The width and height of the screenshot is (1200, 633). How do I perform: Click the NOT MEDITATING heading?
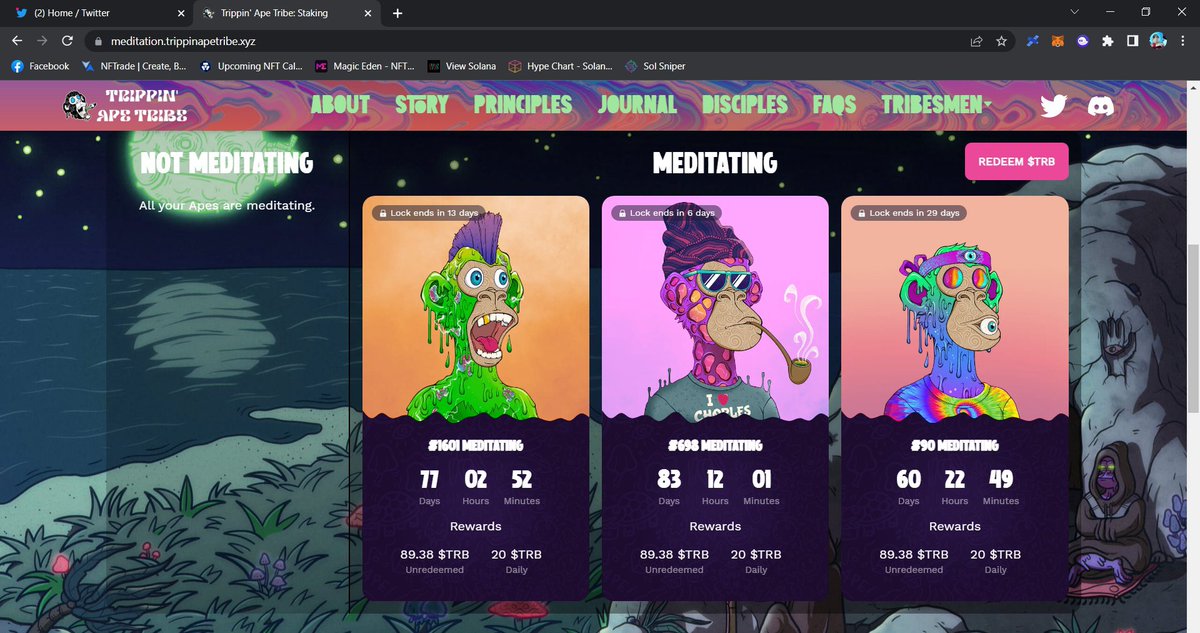click(x=226, y=163)
